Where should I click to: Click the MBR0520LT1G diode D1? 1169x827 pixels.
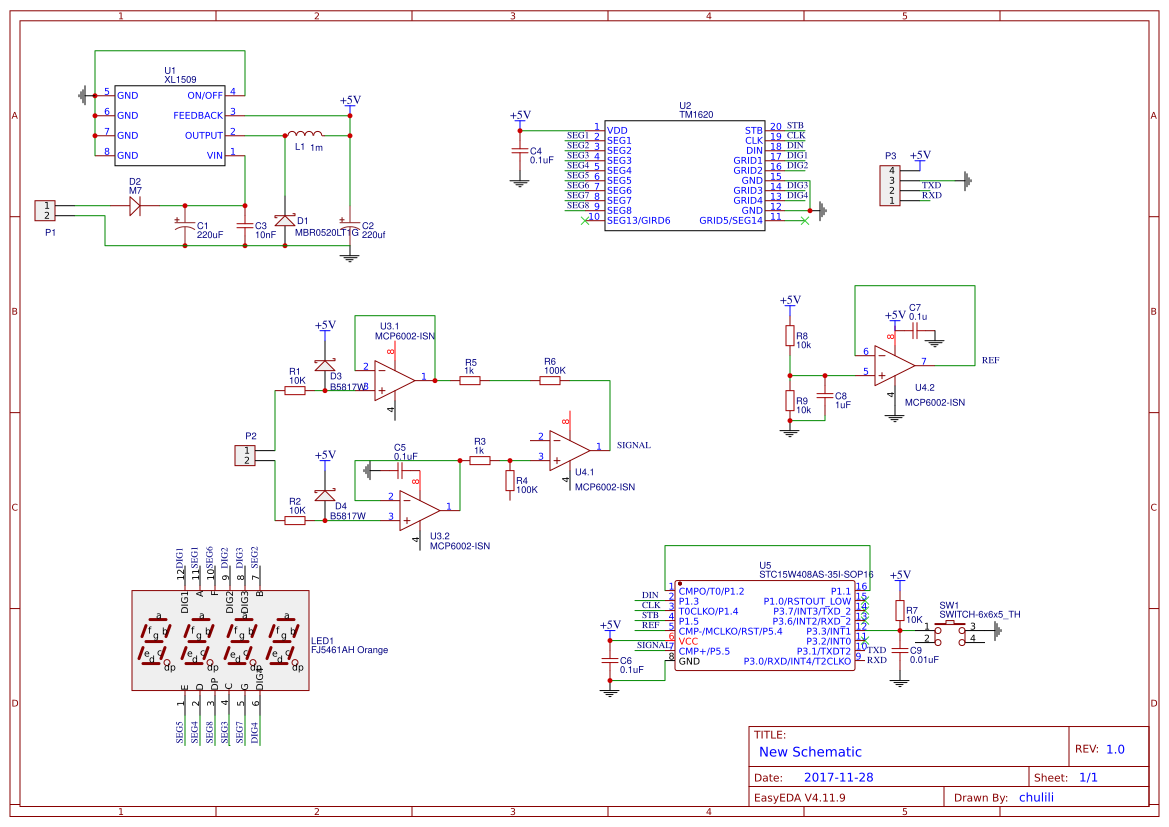click(285, 218)
